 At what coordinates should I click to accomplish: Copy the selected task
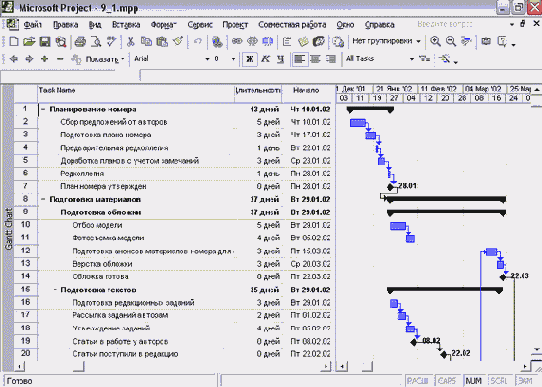pos(146,42)
